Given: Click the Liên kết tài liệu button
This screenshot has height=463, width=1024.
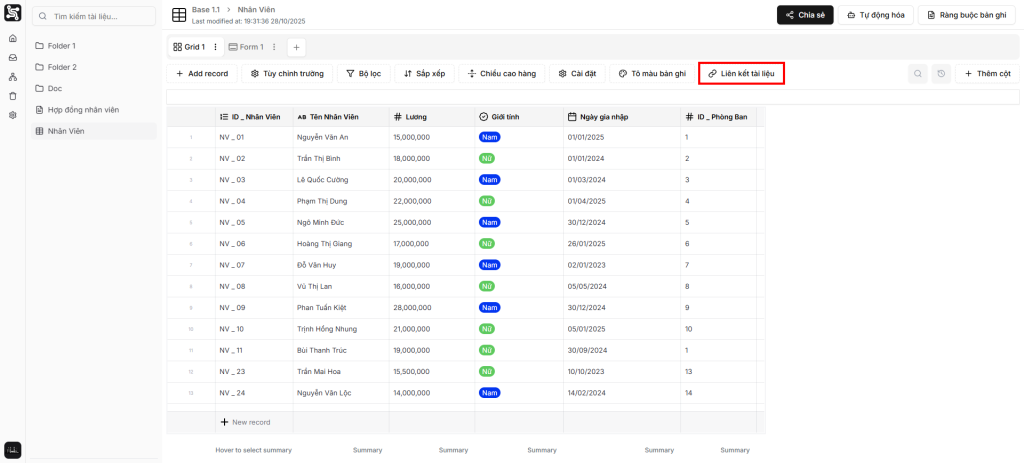Looking at the screenshot, I should tap(741, 74).
